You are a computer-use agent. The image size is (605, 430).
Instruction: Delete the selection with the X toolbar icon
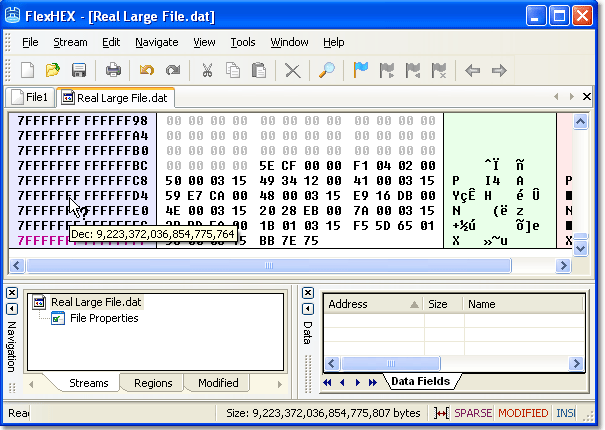[292, 71]
